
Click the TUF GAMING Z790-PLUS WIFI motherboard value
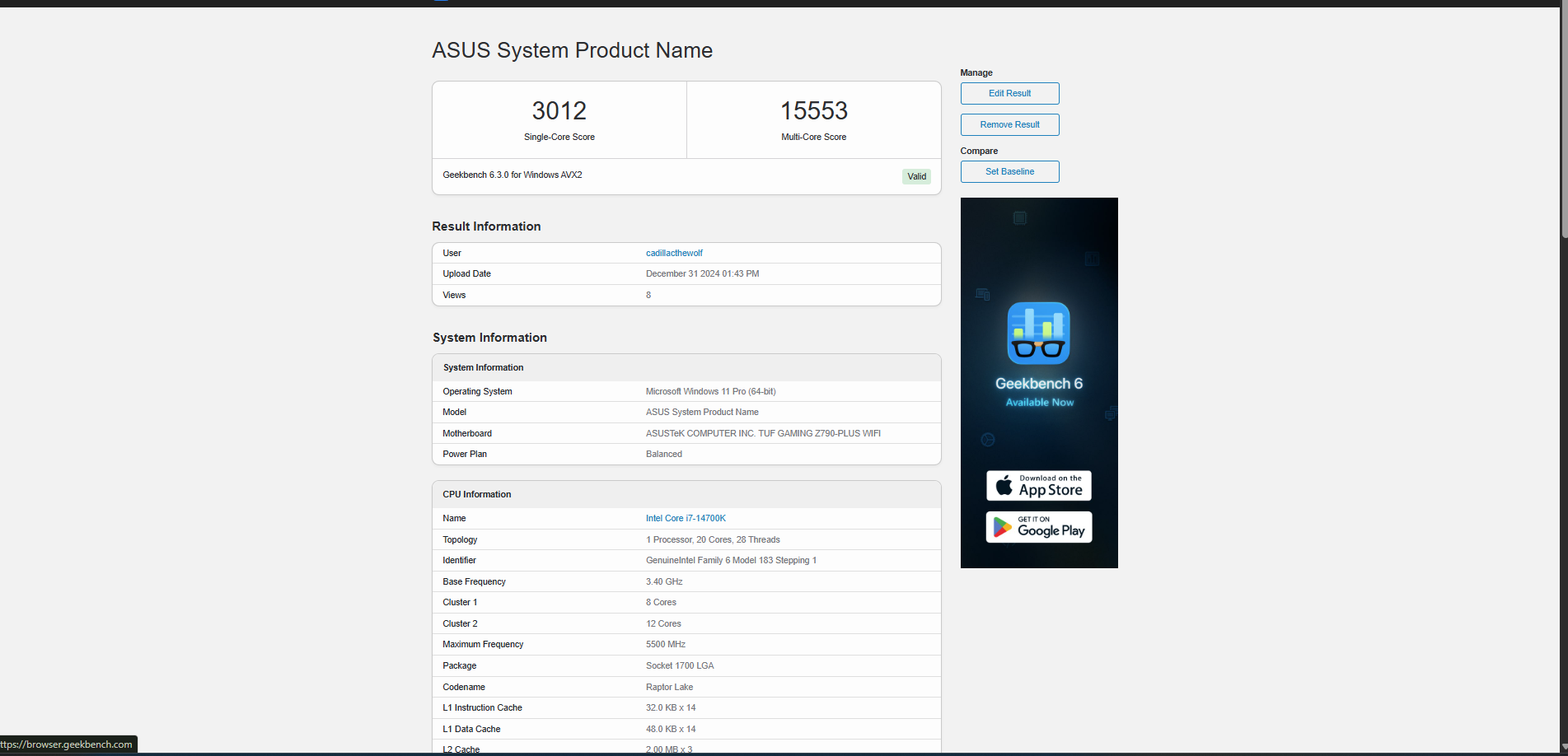[763, 433]
